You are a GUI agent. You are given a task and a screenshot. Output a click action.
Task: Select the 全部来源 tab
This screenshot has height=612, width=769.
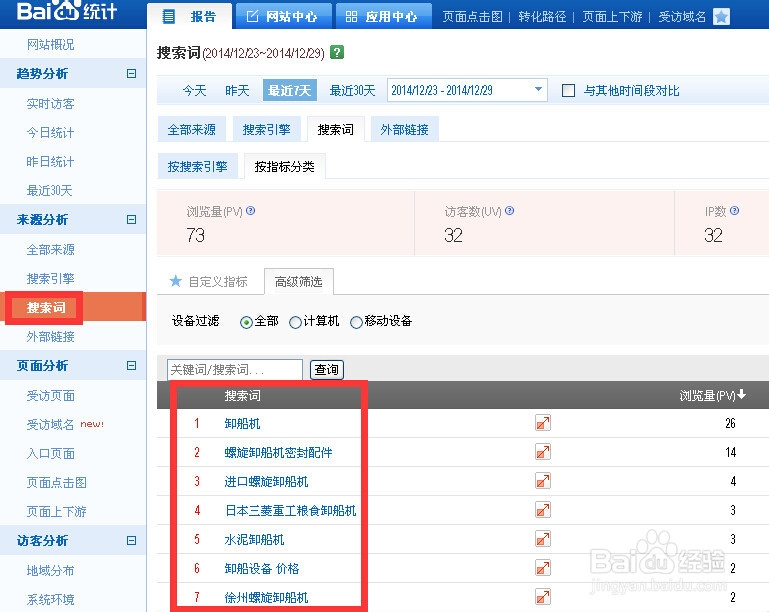[x=192, y=129]
